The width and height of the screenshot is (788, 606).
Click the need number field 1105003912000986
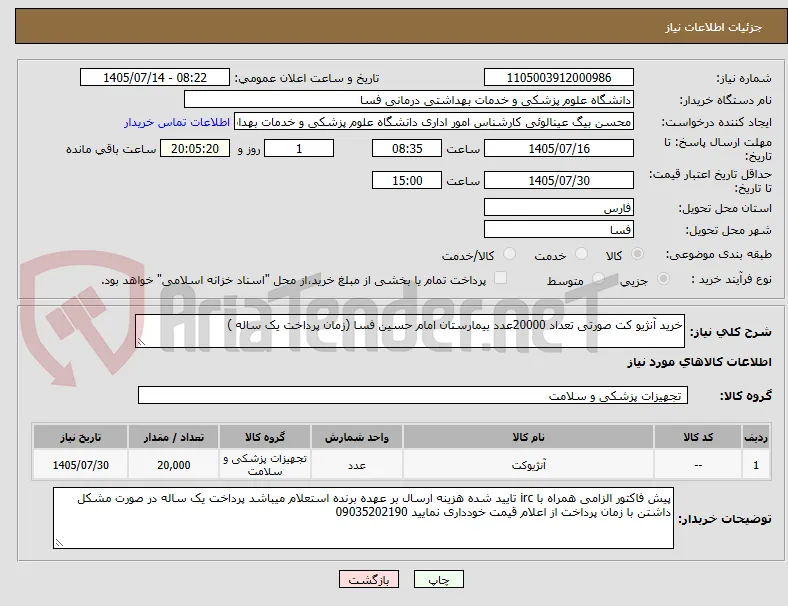559,77
